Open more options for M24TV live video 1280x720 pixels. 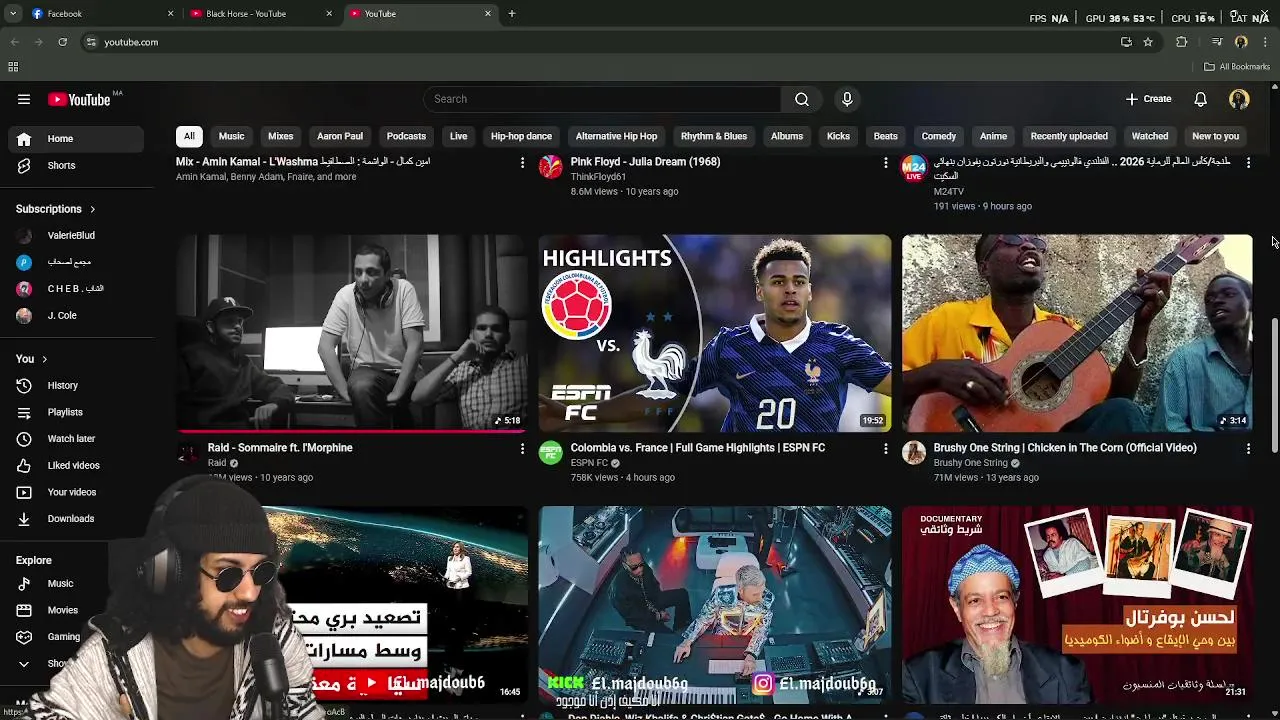click(1248, 162)
